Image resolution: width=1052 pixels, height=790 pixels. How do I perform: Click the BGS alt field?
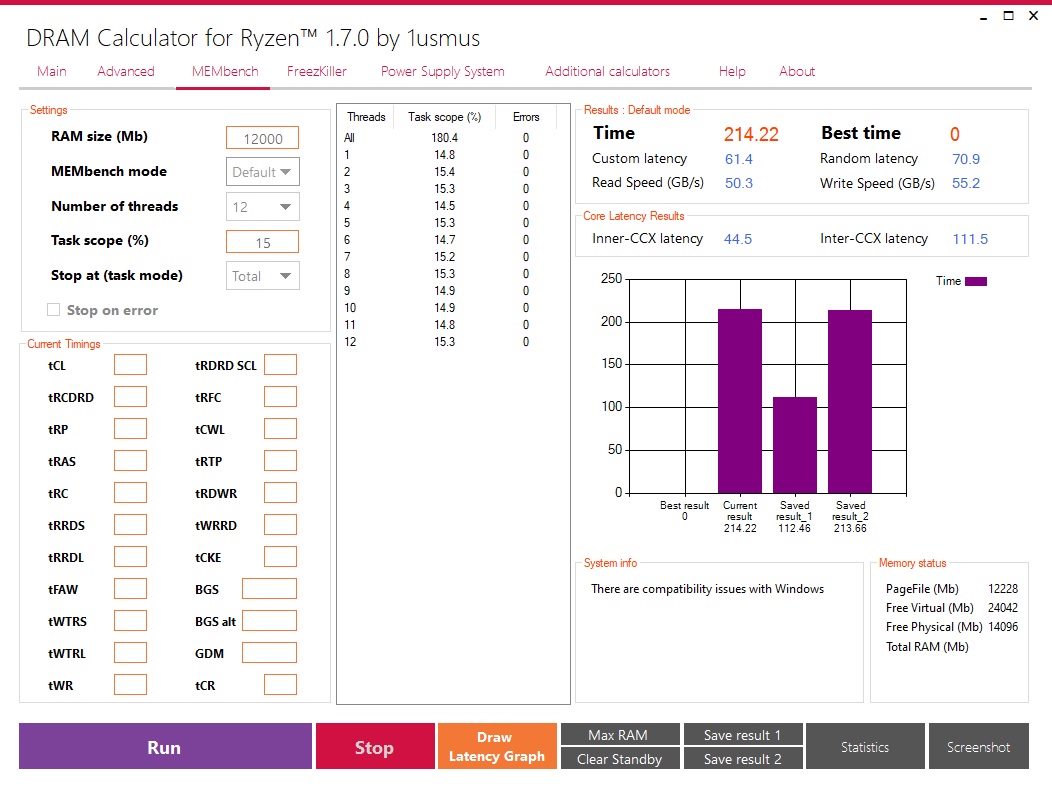[x=269, y=621]
